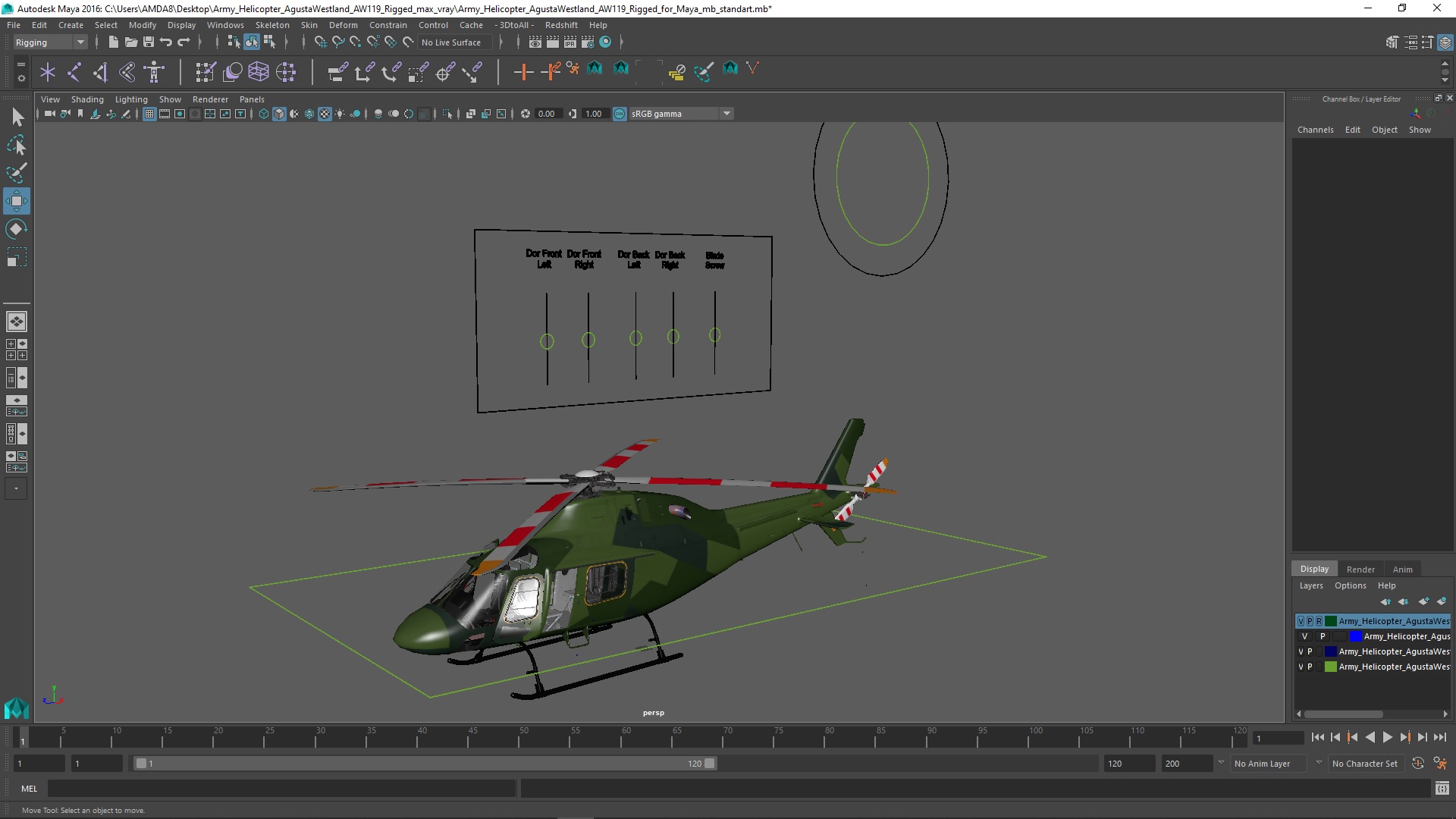
Task: Play the animation forward
Action: coord(1387,737)
